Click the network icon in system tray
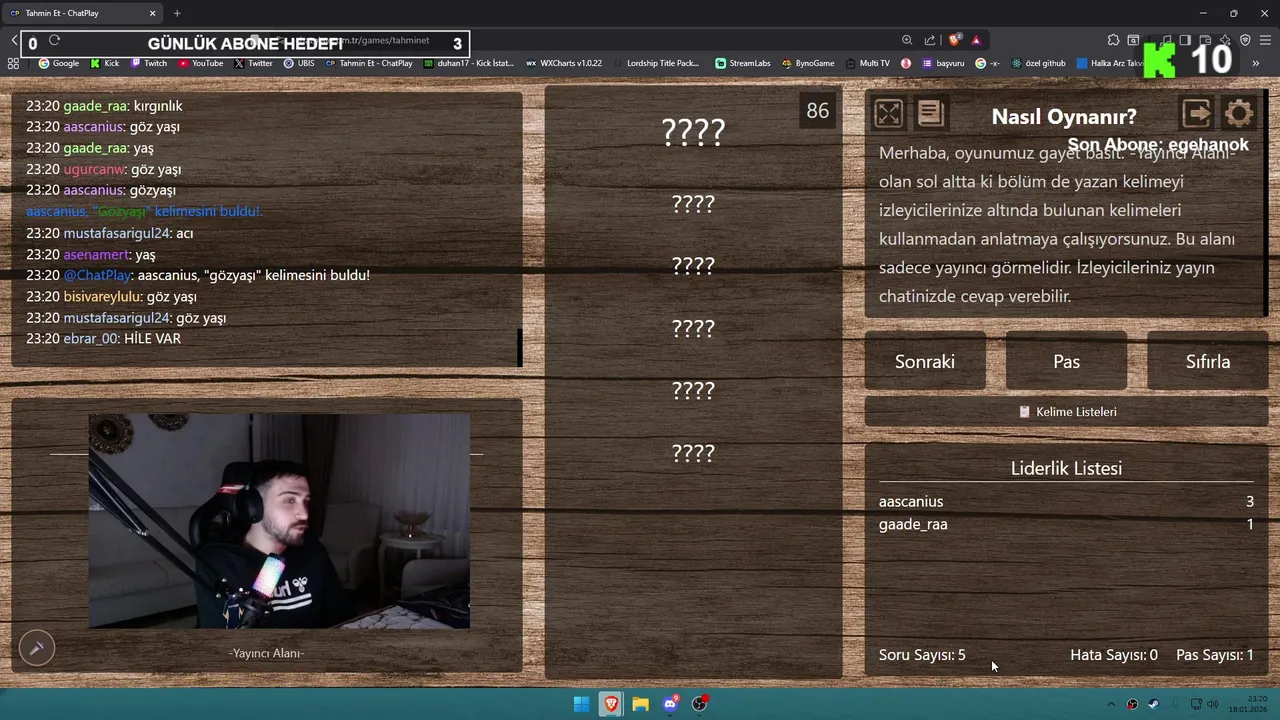This screenshot has width=1280, height=720. click(x=1195, y=704)
